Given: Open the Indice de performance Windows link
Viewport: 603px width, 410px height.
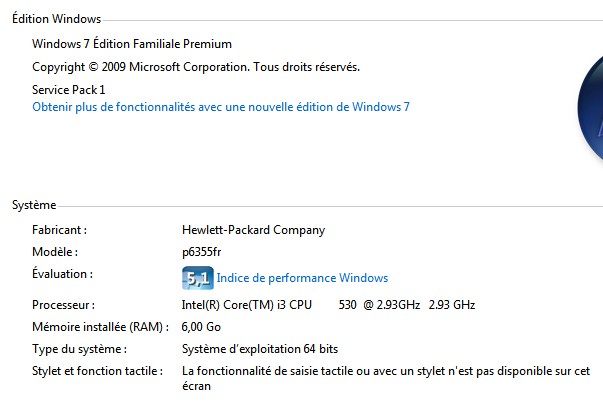Looking at the screenshot, I should click(x=302, y=278).
